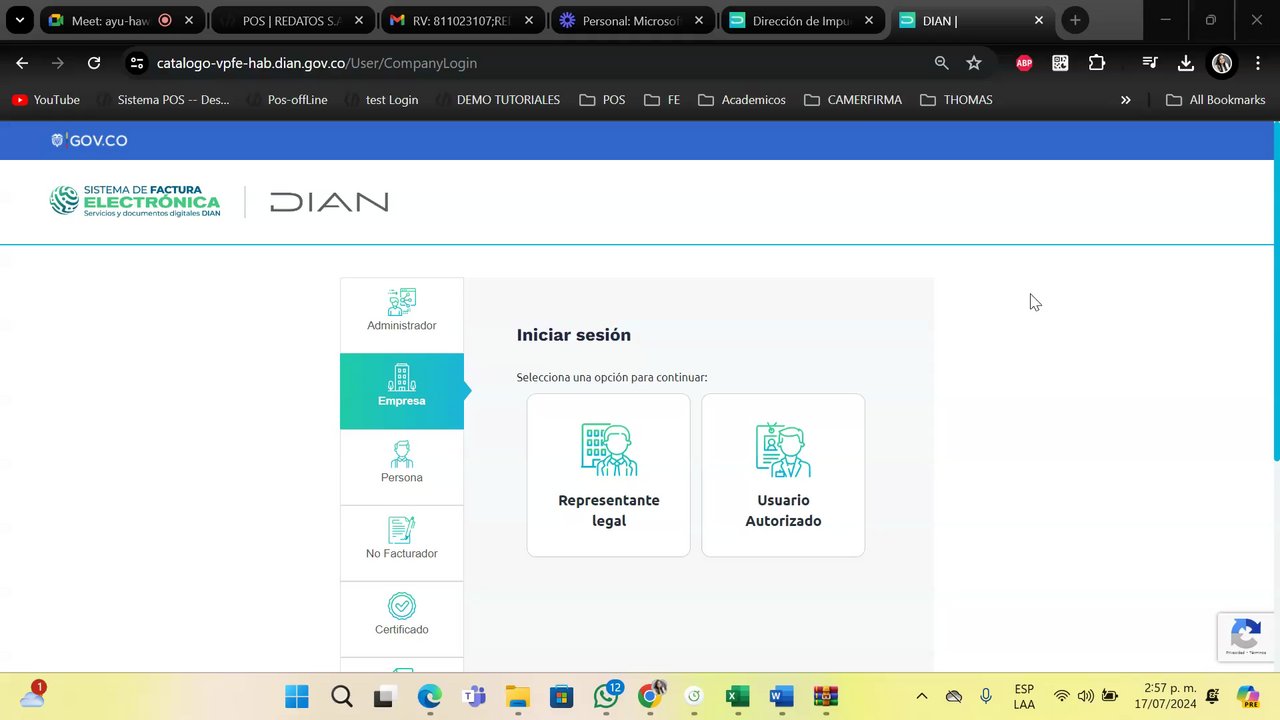This screenshot has height=720, width=1280.
Task: Open File Explorer from taskbar
Action: pyautogui.click(x=517, y=696)
